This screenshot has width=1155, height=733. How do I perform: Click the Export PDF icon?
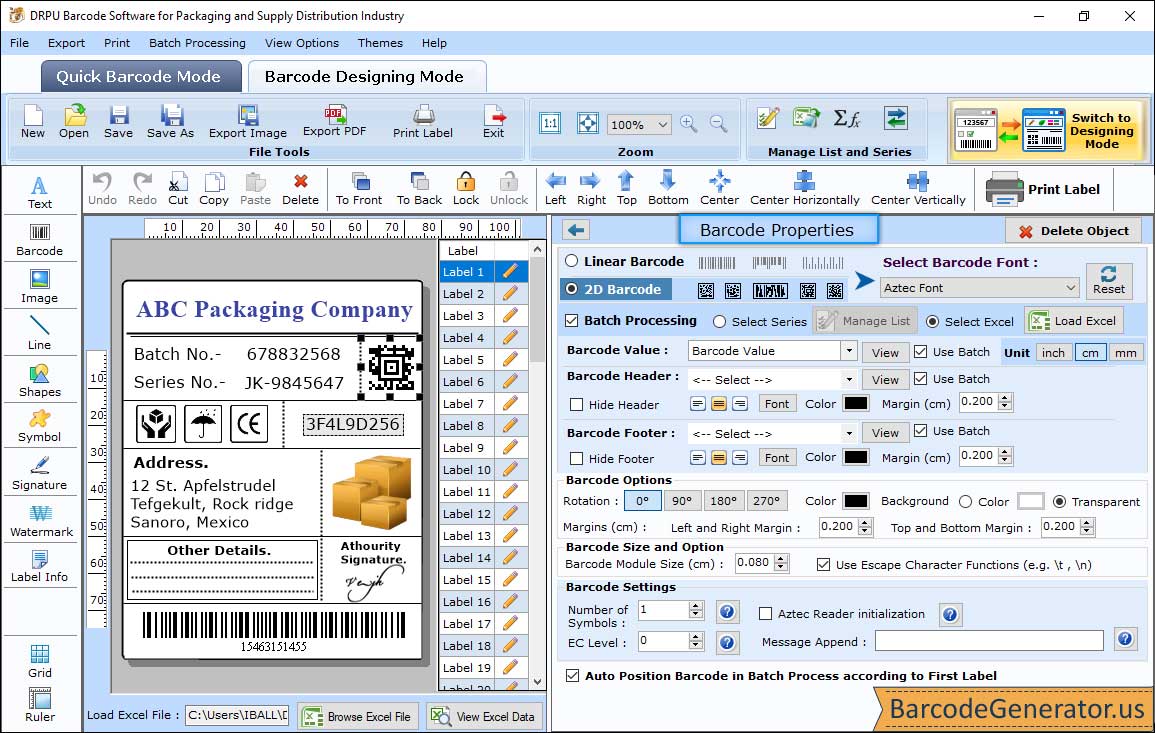point(334,122)
